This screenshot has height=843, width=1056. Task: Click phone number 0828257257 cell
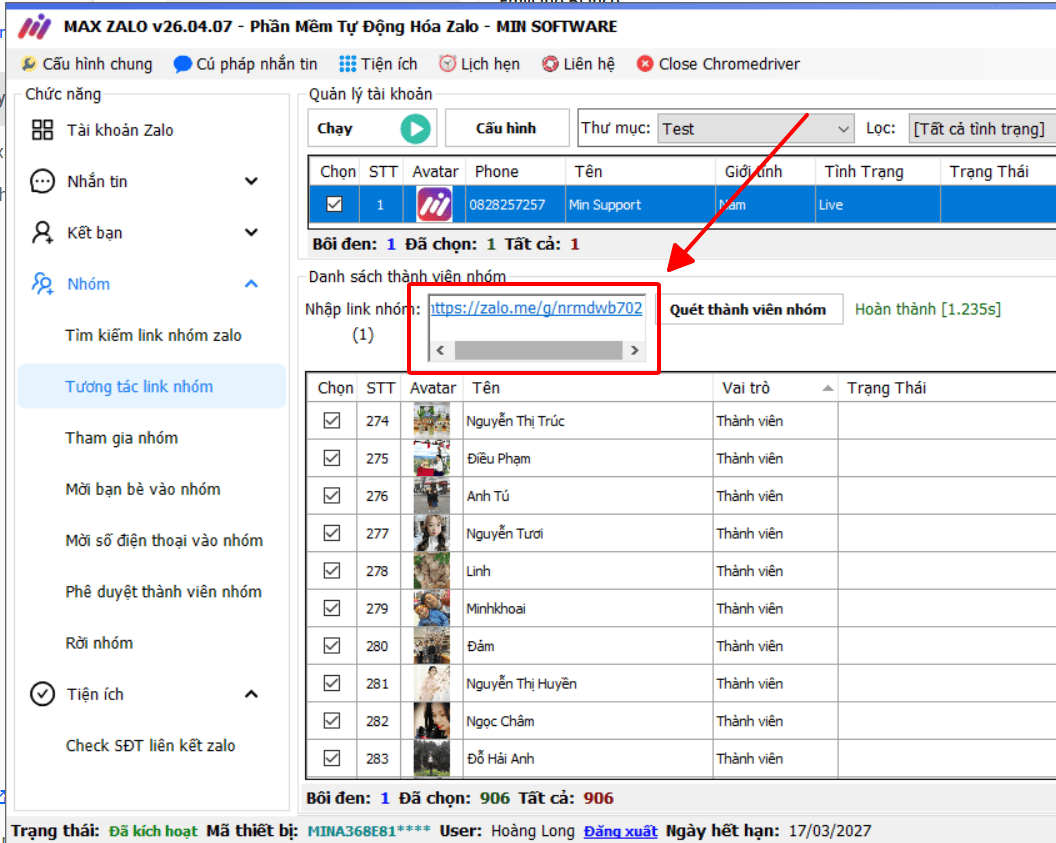click(x=515, y=205)
